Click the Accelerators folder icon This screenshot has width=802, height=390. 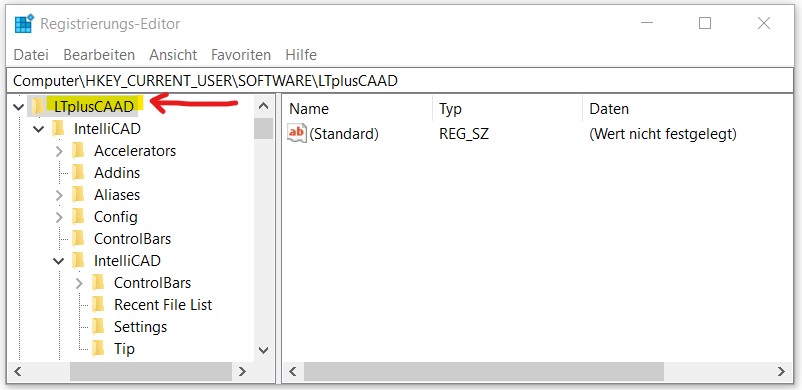tap(78, 150)
